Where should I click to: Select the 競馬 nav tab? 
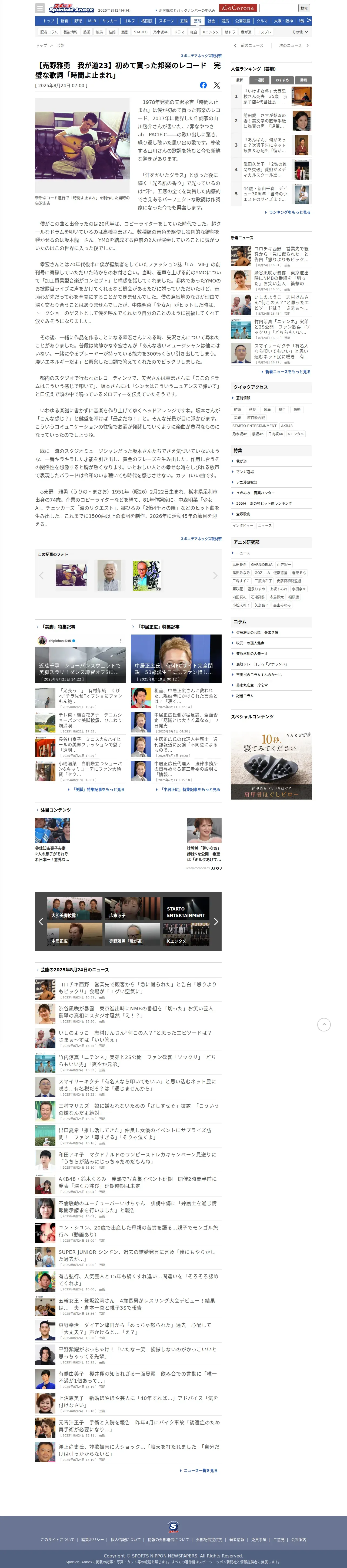pos(225,21)
